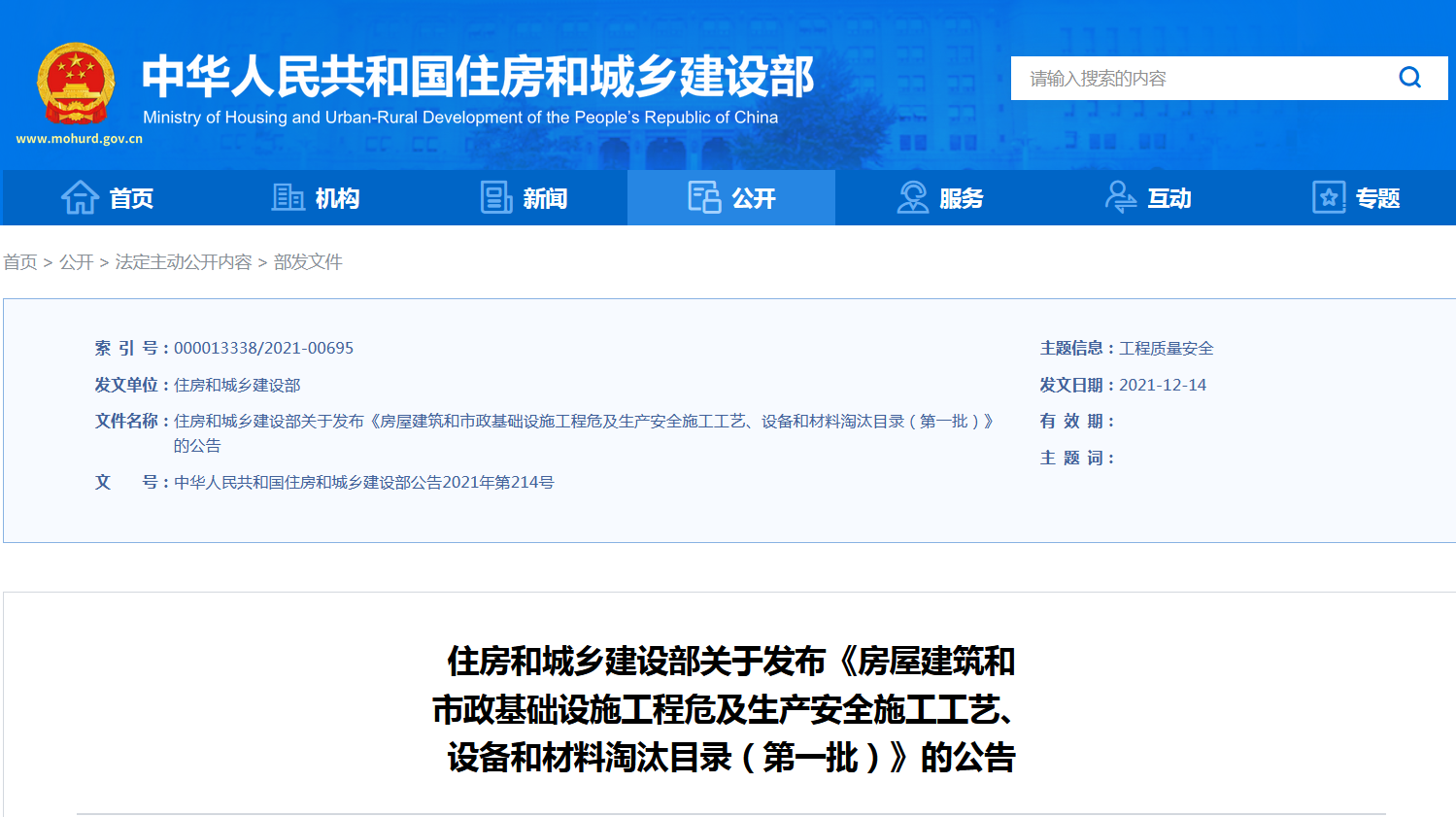
Task: Open the 互动 navigation tab
Action: pyautogui.click(x=1147, y=198)
